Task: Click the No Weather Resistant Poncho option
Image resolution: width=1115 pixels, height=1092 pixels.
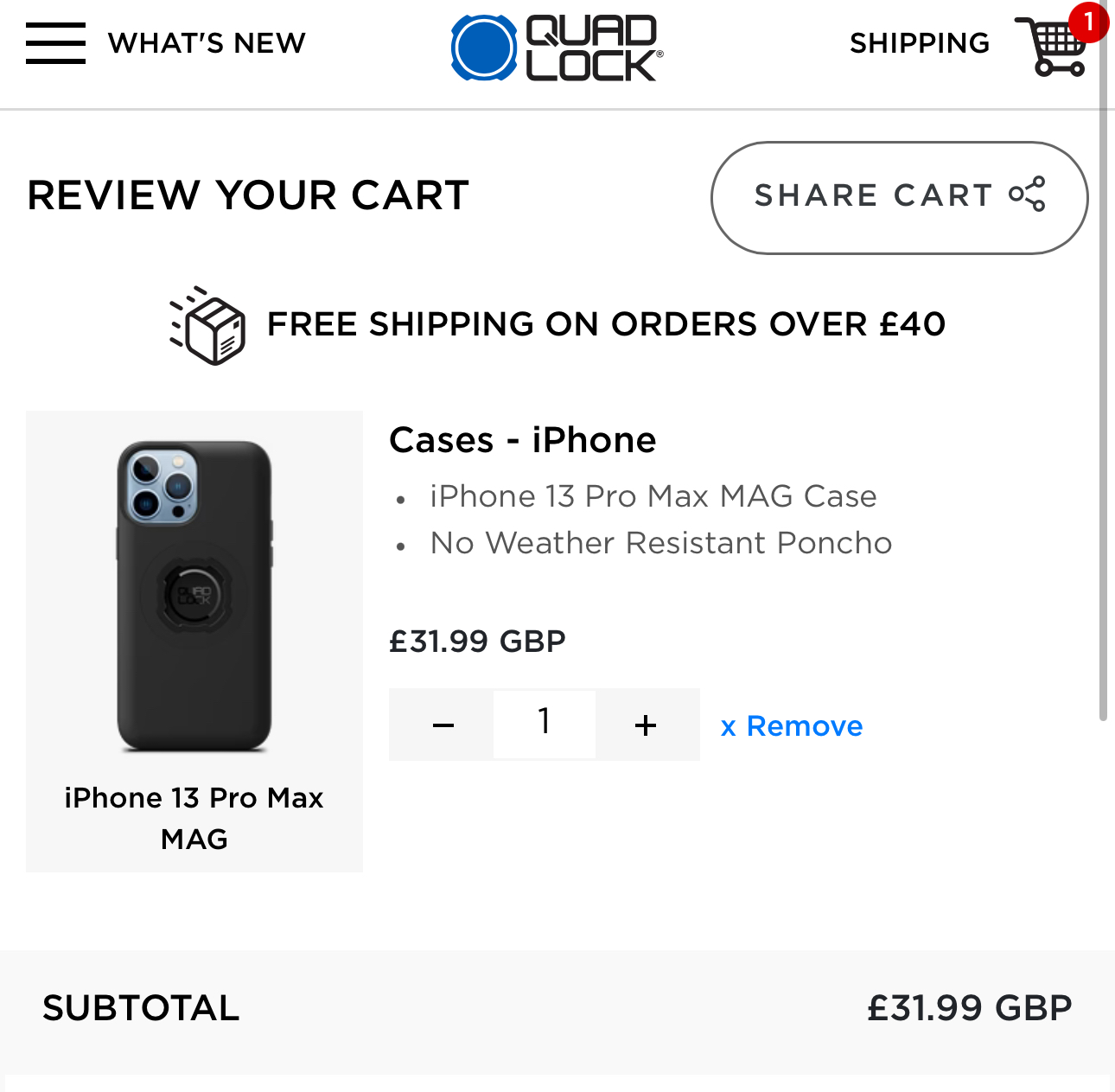Action: point(660,543)
